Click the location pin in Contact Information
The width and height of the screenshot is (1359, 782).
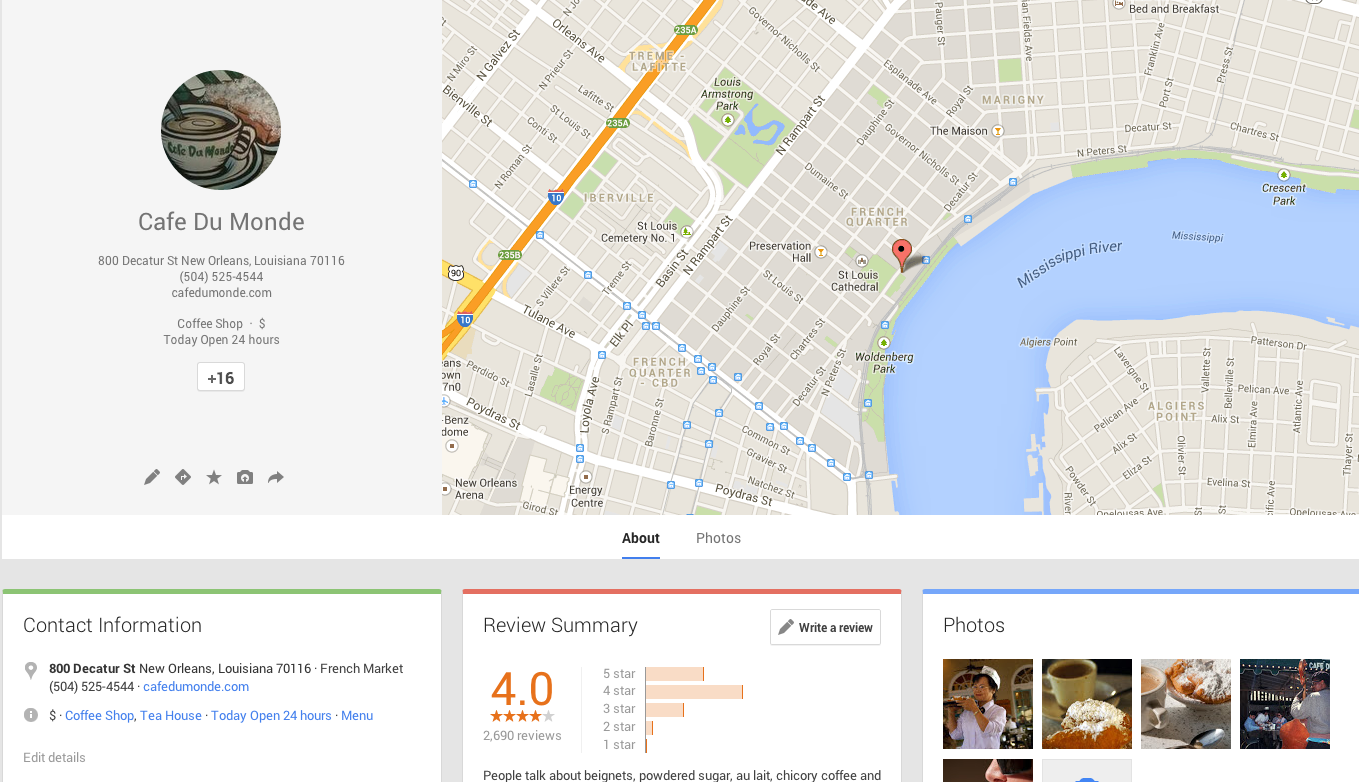pyautogui.click(x=33, y=669)
